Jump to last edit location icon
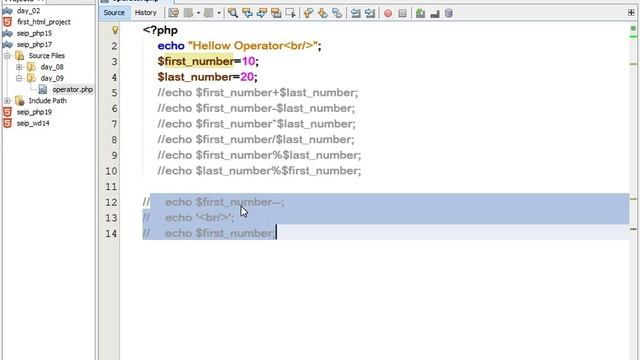The image size is (640, 360). click(173, 13)
